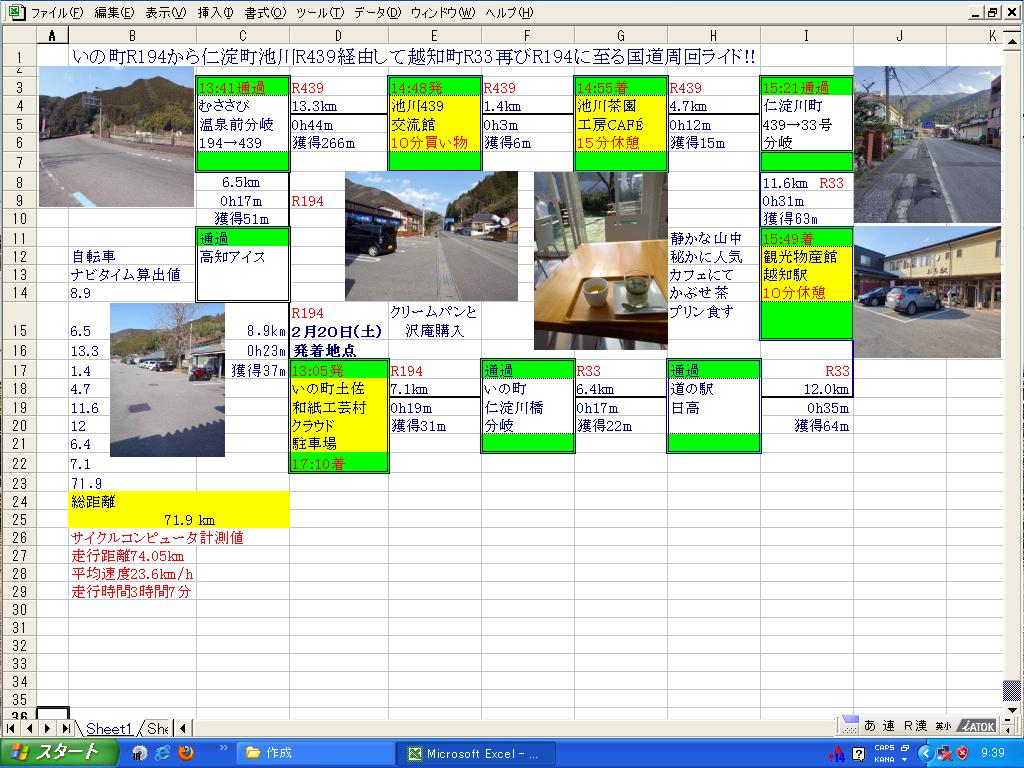Jump to first sheet tab navigation arrow

pyautogui.click(x=11, y=729)
